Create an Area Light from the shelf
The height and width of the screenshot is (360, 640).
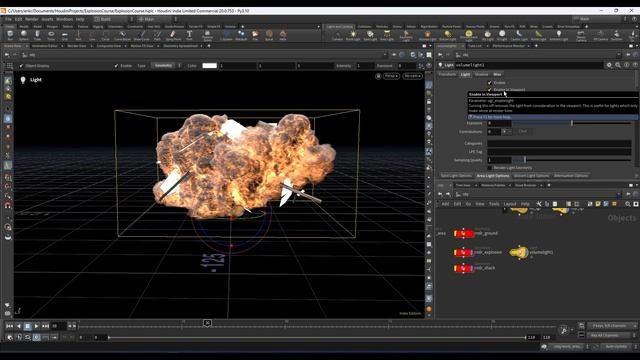387,36
